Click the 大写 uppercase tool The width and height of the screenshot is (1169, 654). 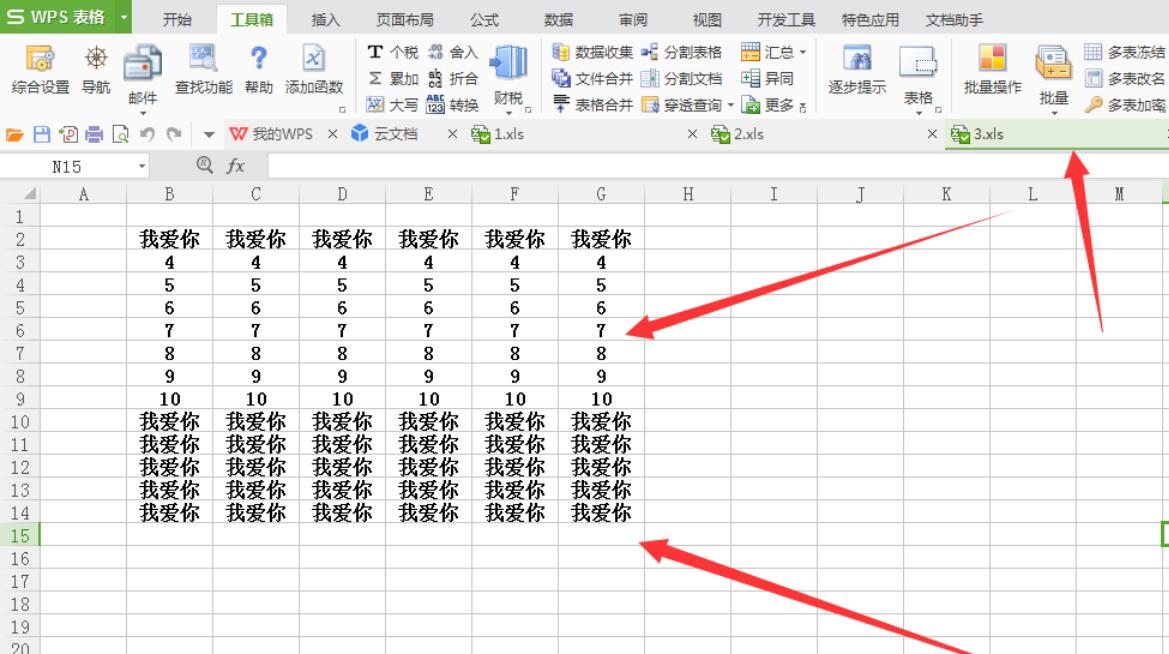[393, 105]
